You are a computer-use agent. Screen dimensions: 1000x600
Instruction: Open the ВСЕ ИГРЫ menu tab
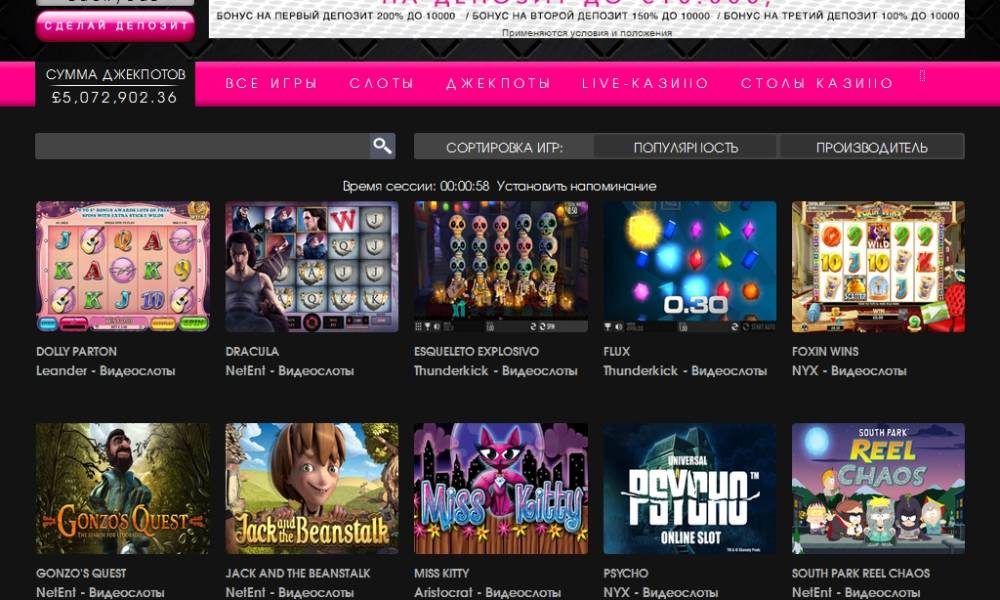[x=271, y=83]
